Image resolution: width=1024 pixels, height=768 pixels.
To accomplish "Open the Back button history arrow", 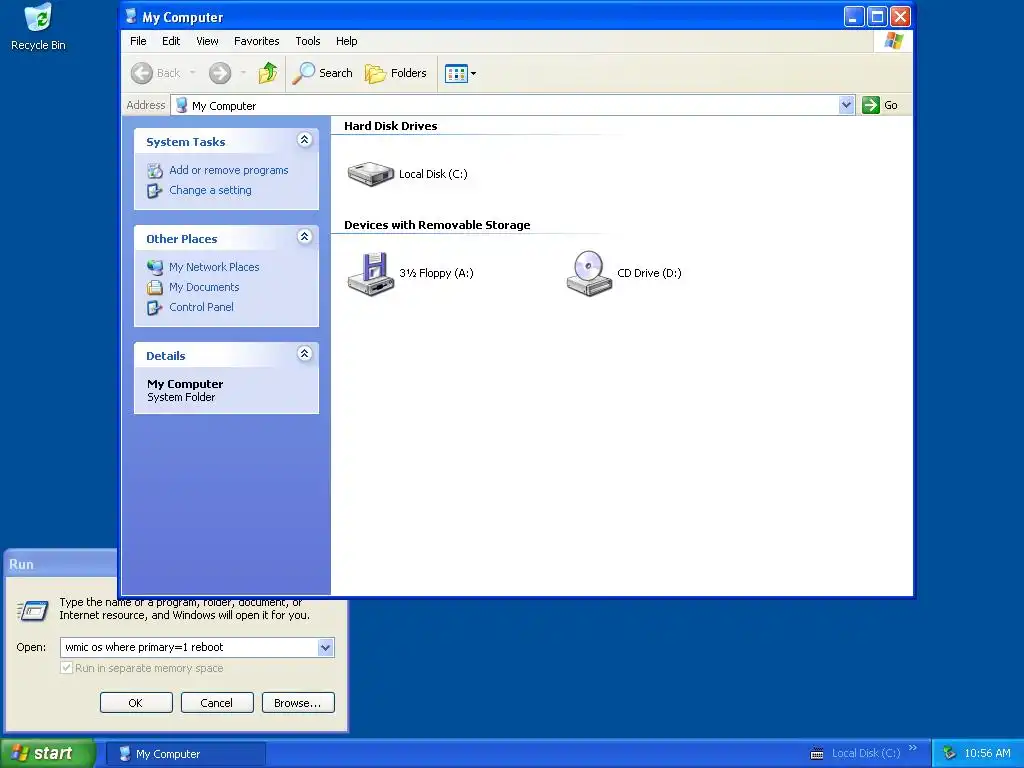I will (x=193, y=73).
